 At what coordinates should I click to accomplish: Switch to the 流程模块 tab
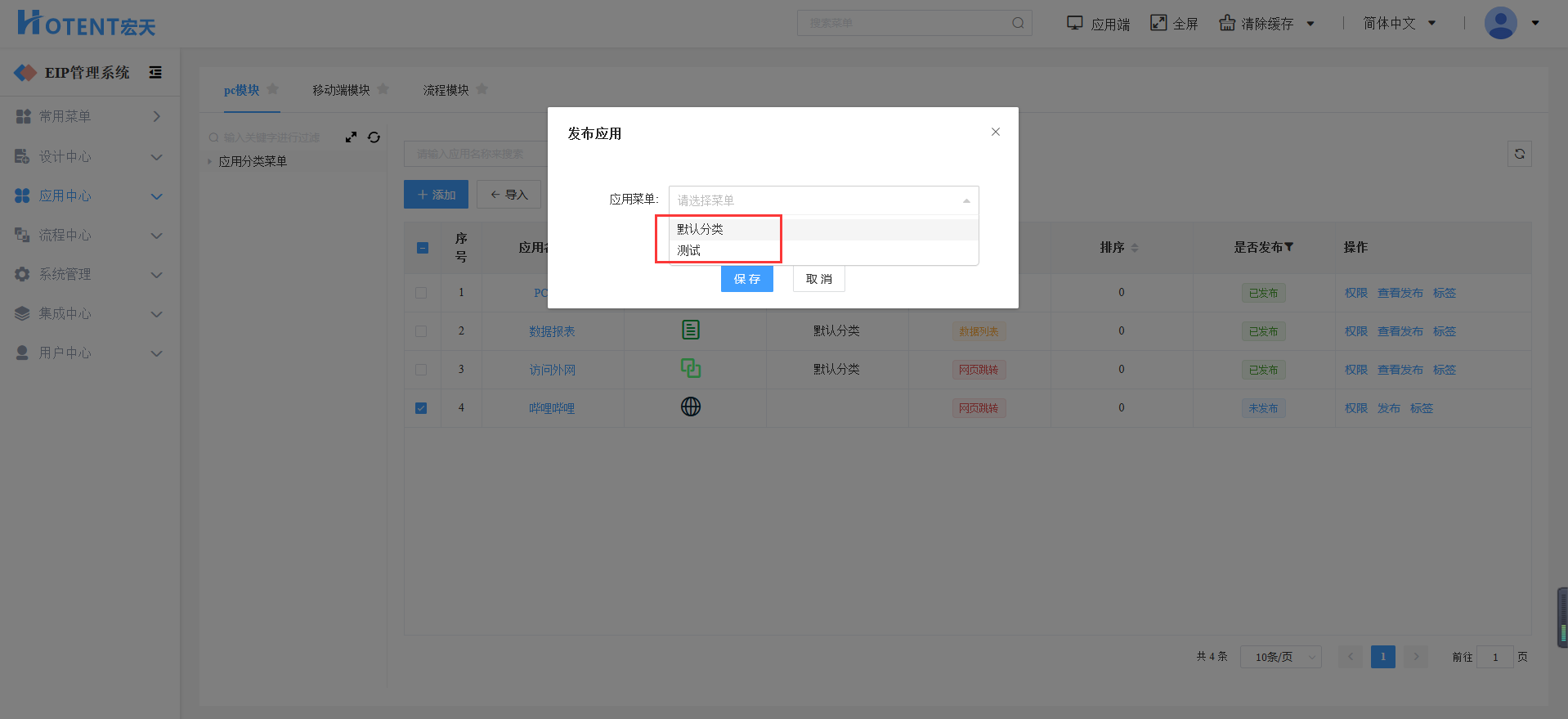pos(446,90)
